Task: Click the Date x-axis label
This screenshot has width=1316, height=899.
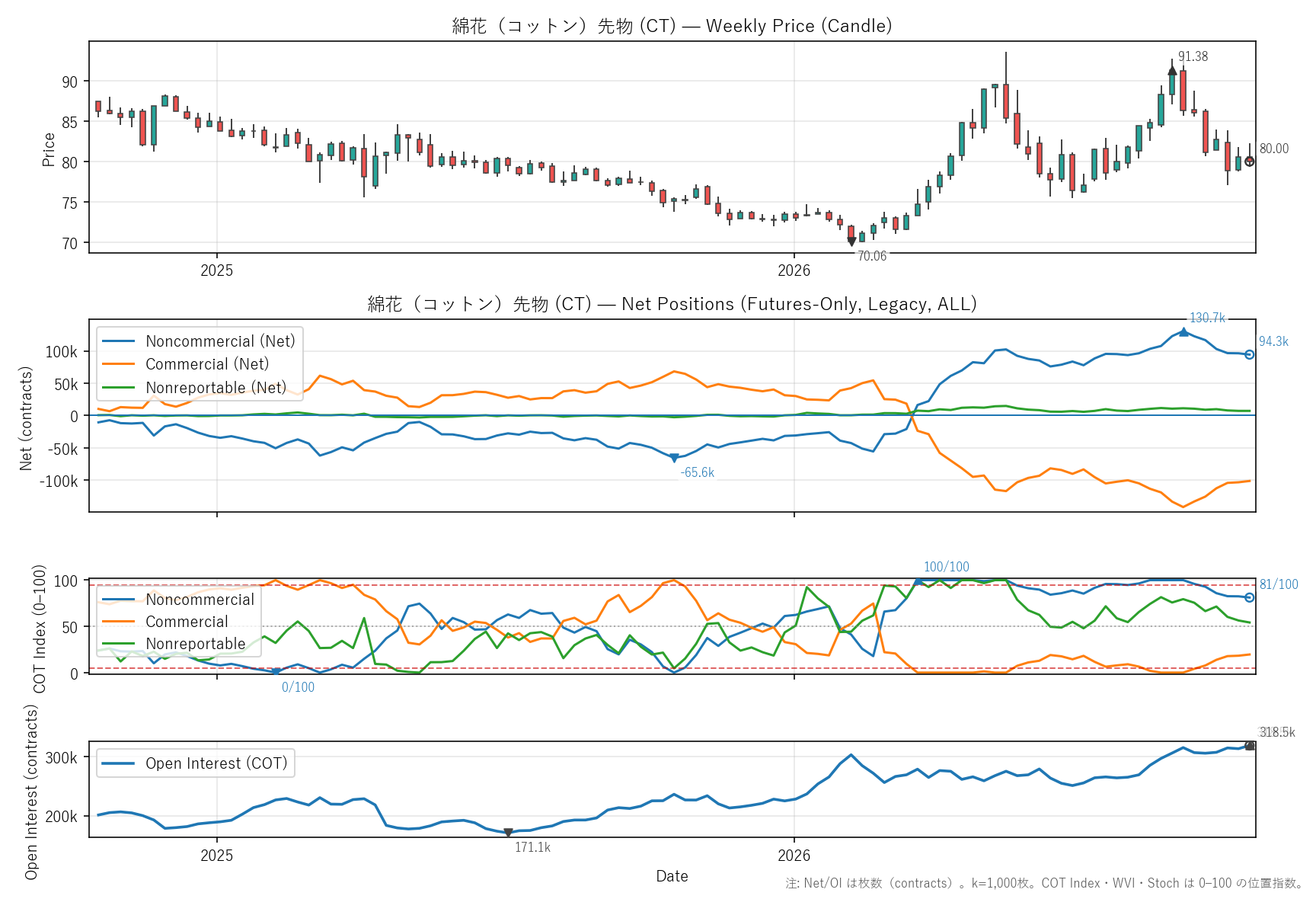Action: tap(672, 876)
